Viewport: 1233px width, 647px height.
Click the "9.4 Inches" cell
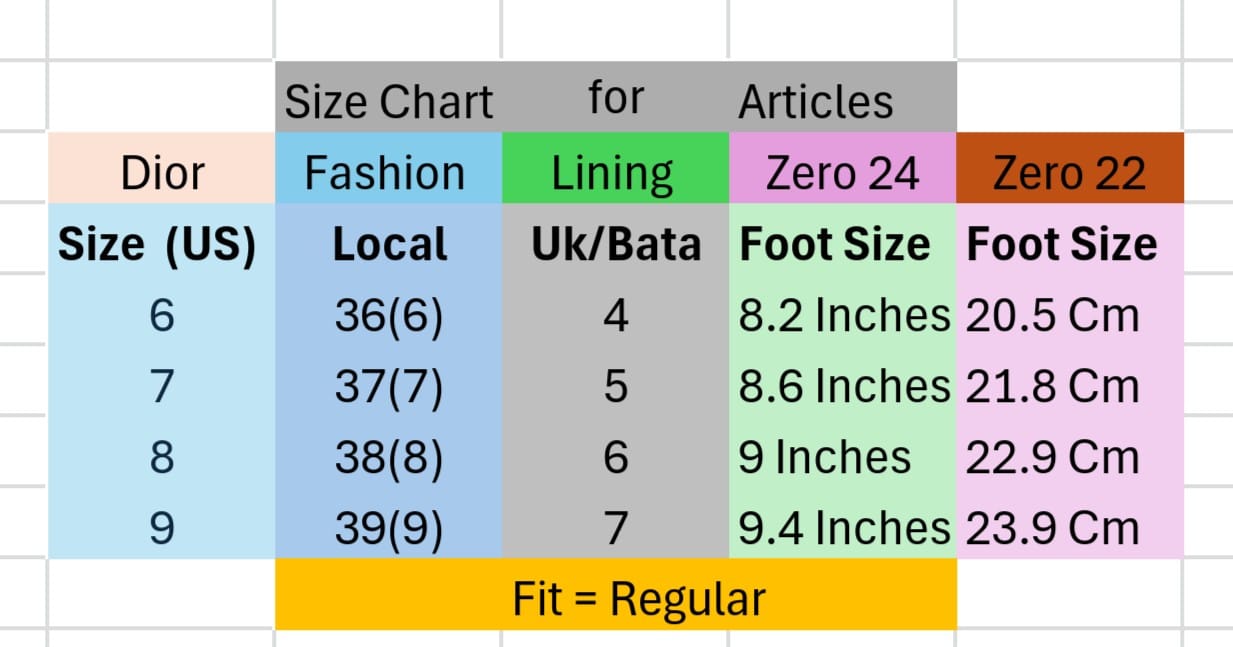click(x=843, y=529)
